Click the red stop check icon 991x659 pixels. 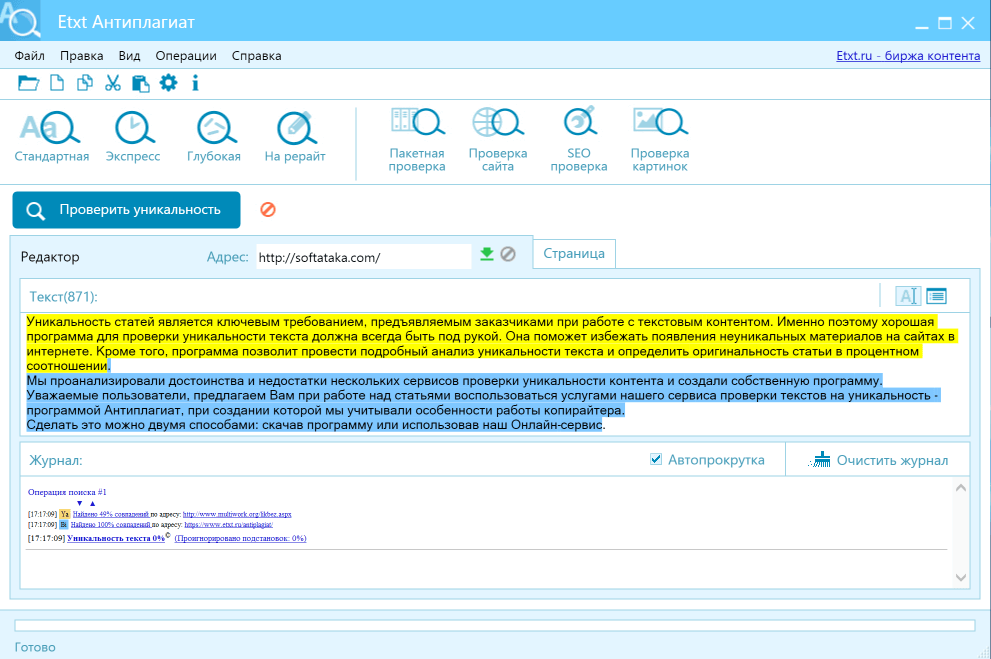pyautogui.click(x=268, y=210)
